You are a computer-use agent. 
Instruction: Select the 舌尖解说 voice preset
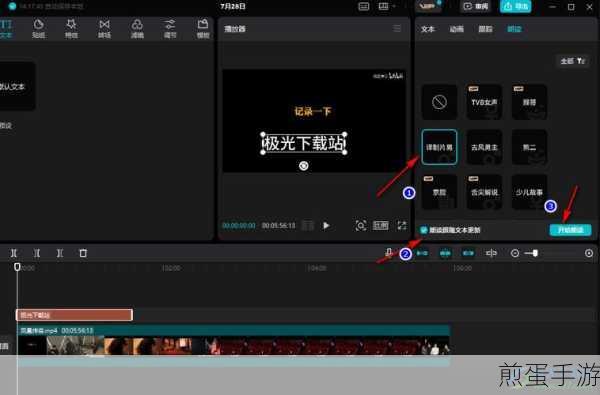coord(484,192)
